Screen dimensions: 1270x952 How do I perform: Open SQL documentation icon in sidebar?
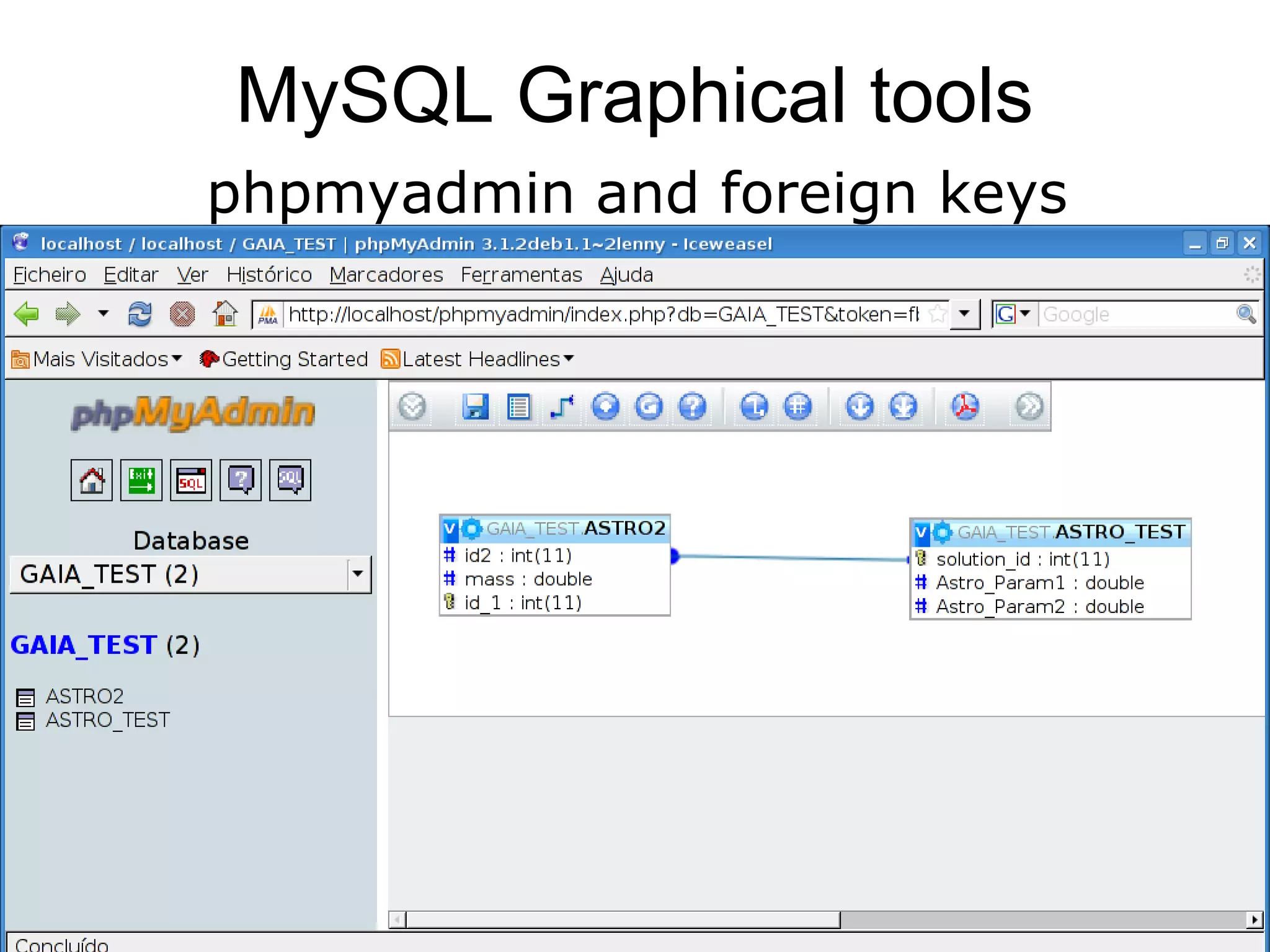coord(290,480)
